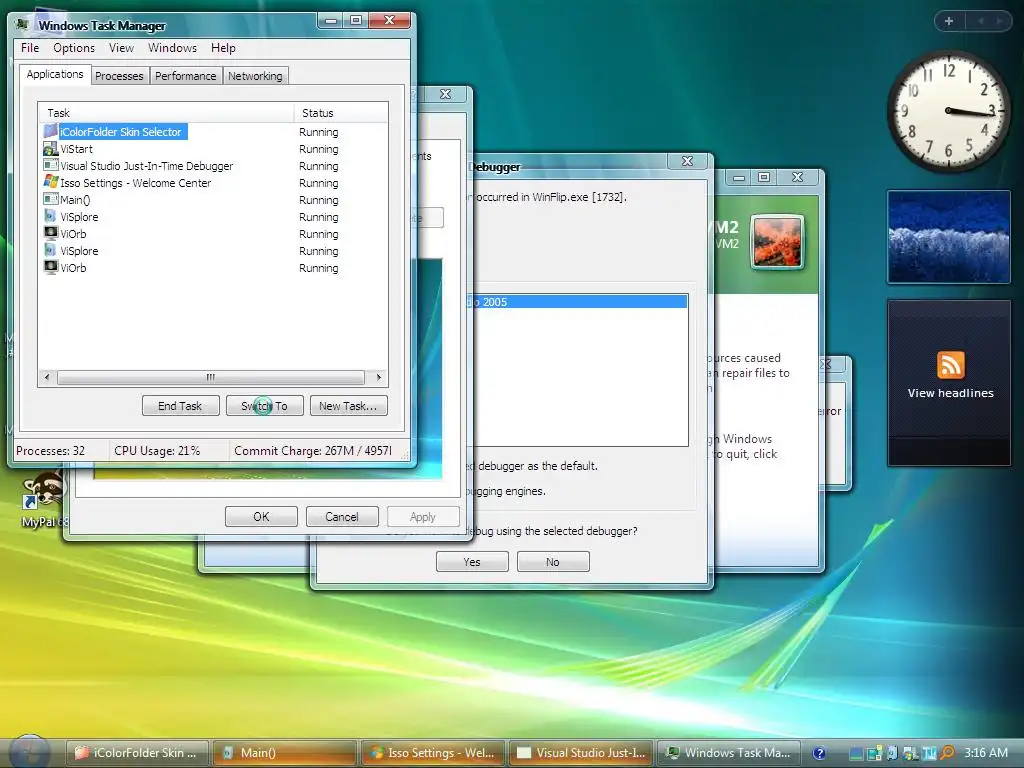The image size is (1024, 768).
Task: Open the Windows menu in Task Manager
Action: (172, 48)
